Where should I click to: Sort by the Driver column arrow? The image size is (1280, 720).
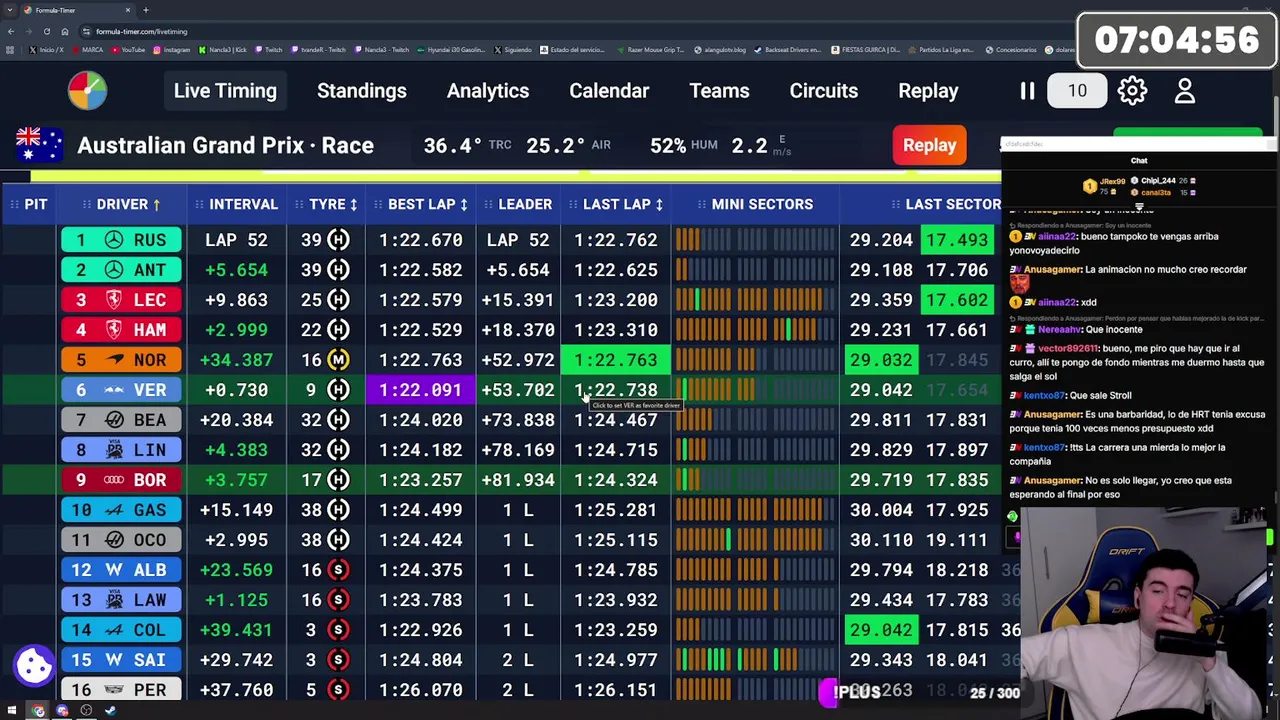tap(157, 204)
